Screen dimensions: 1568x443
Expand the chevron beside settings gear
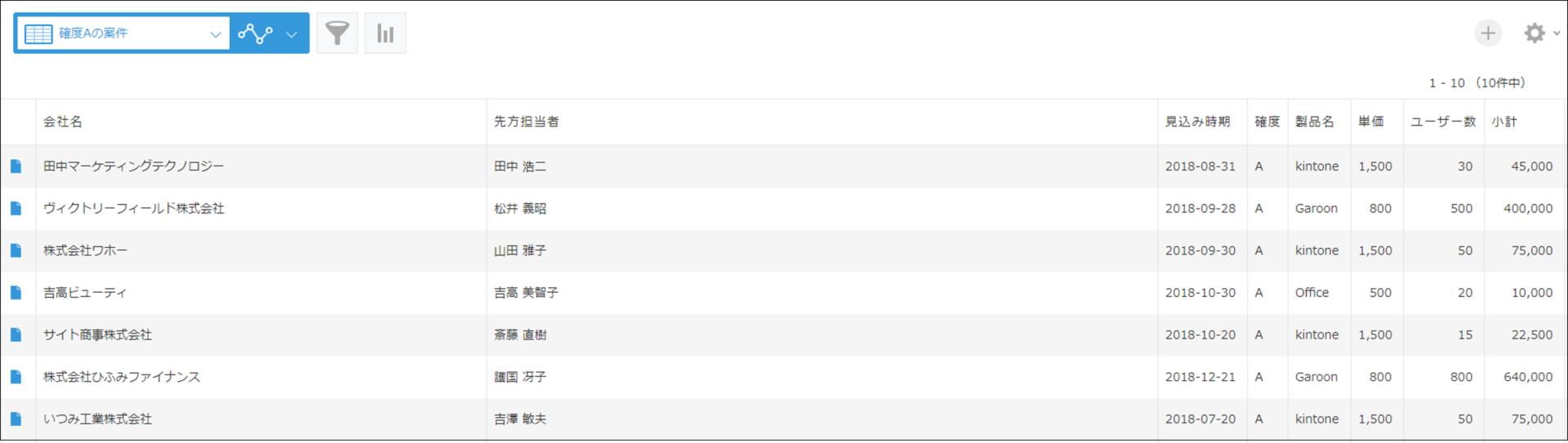[1557, 33]
